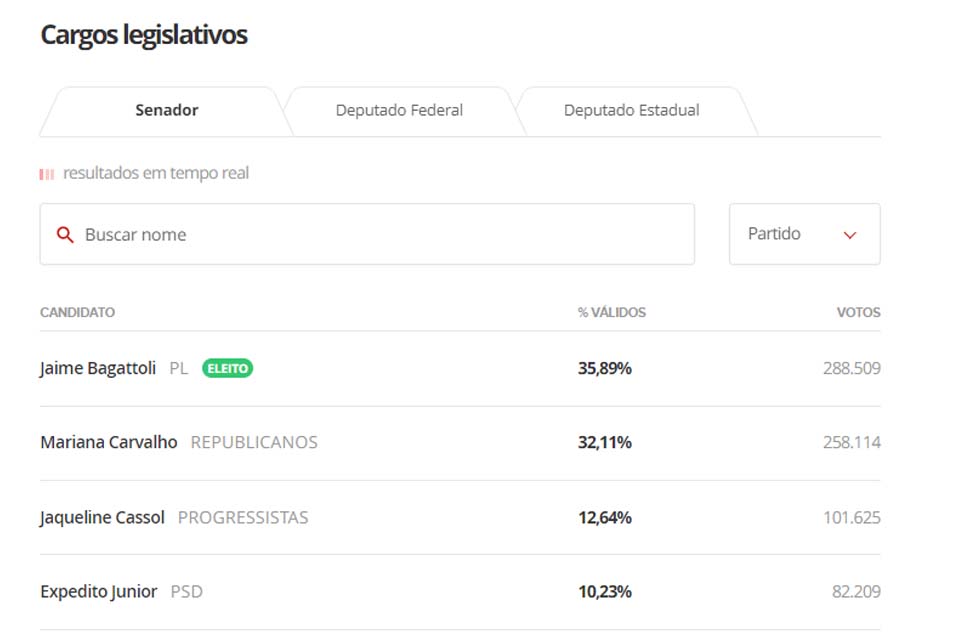This screenshot has width=960, height=640.
Task: Open the Partido filter box
Action: [x=804, y=234]
